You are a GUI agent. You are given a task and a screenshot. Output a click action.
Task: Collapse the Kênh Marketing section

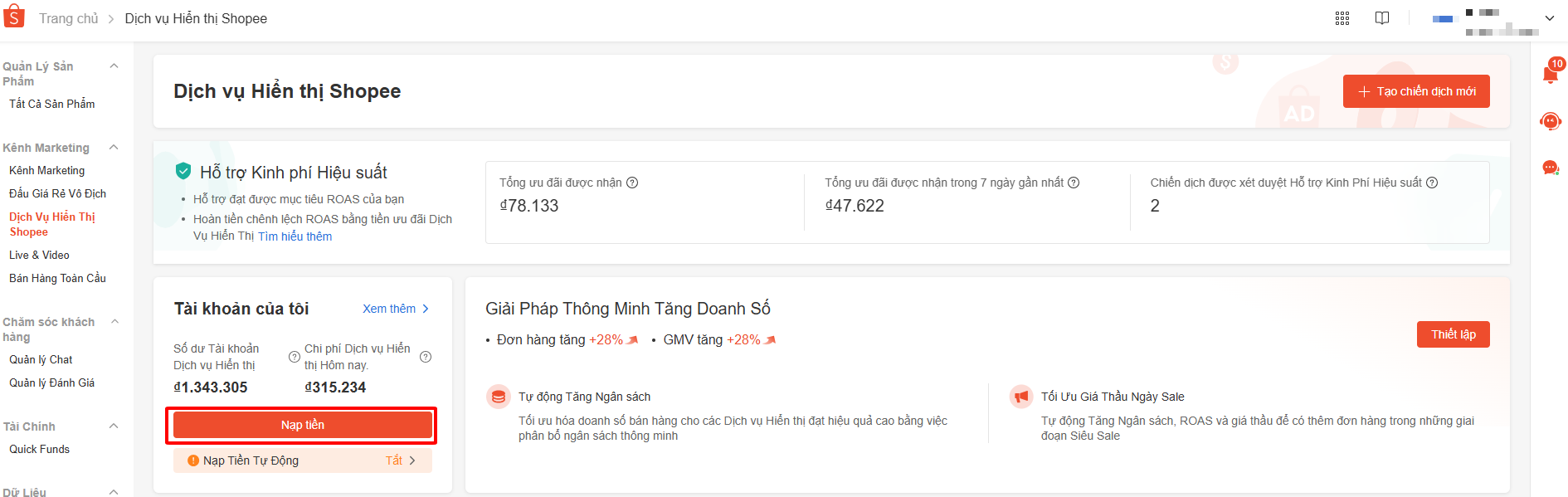click(x=114, y=148)
